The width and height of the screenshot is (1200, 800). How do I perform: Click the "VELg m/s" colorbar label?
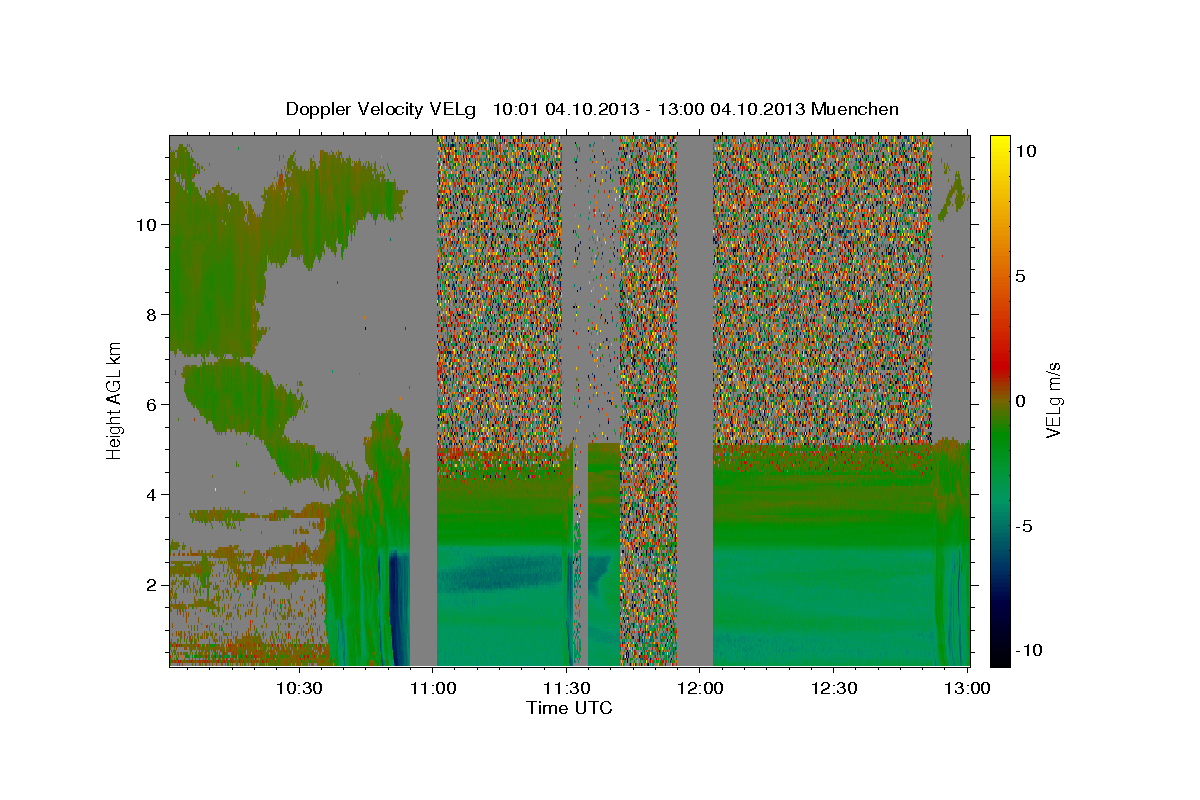1053,400
